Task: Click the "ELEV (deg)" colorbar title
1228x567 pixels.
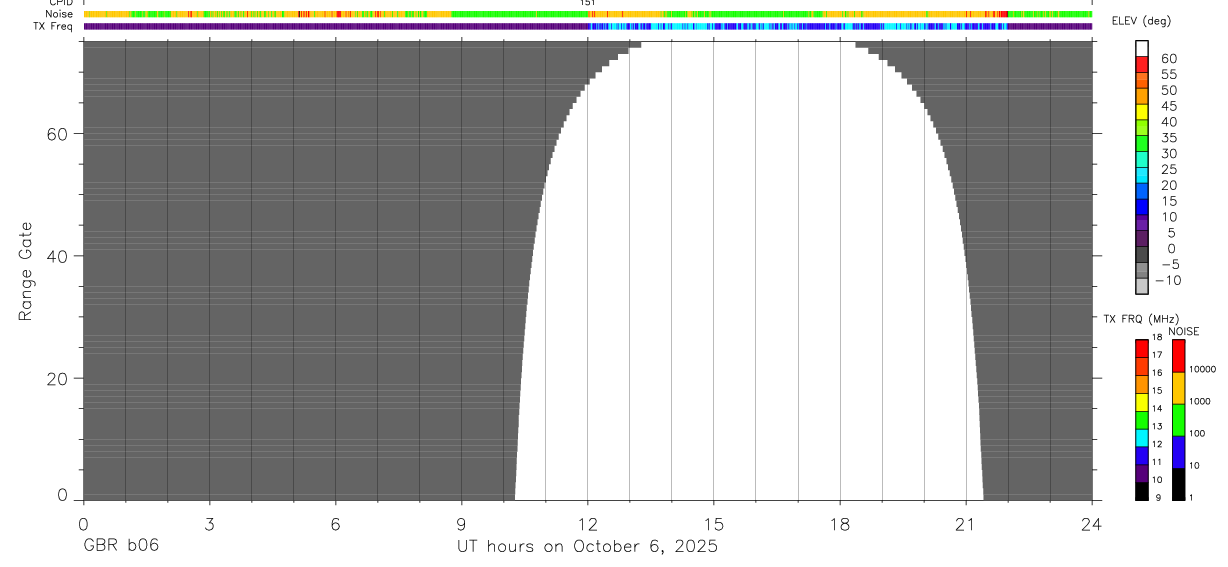Action: (1141, 21)
